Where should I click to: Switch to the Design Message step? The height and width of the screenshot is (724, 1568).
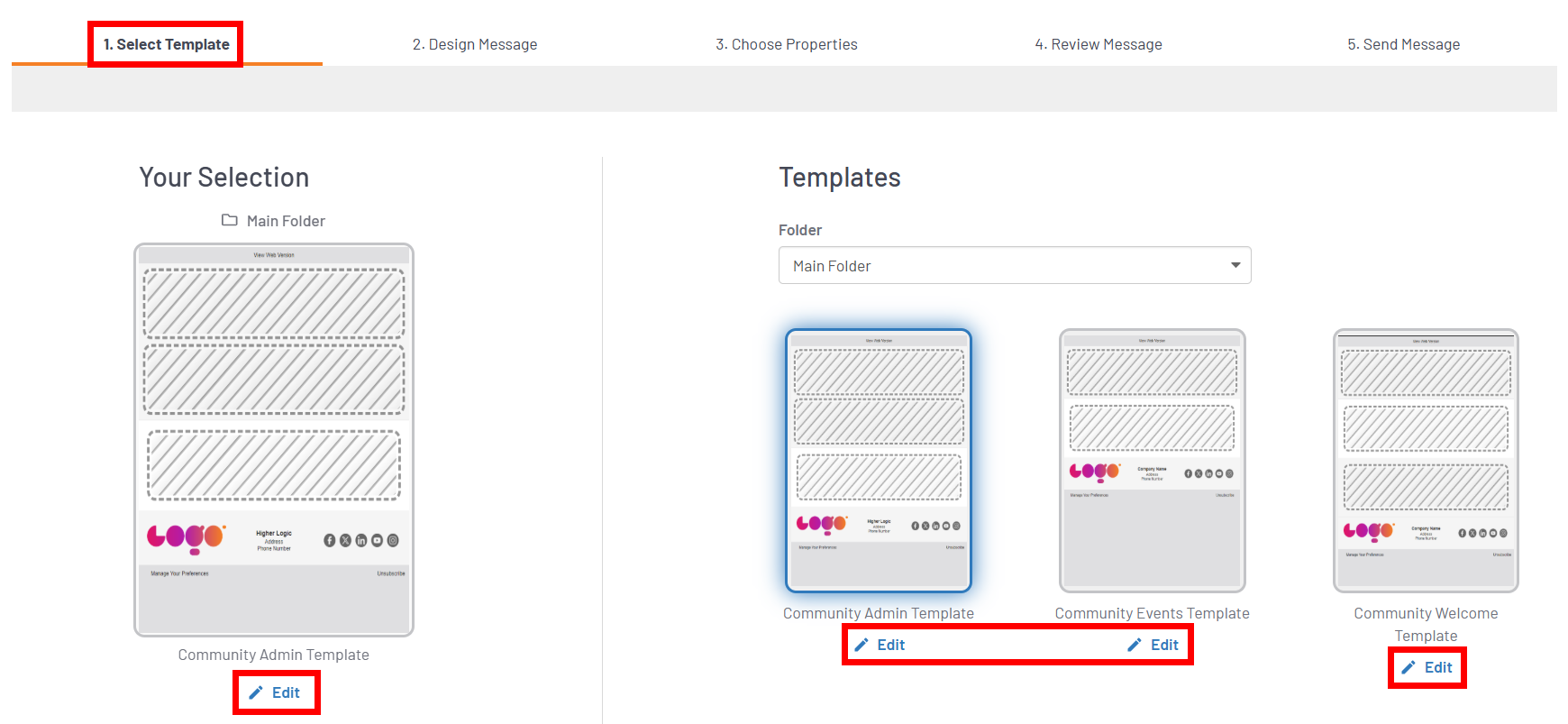[x=475, y=44]
